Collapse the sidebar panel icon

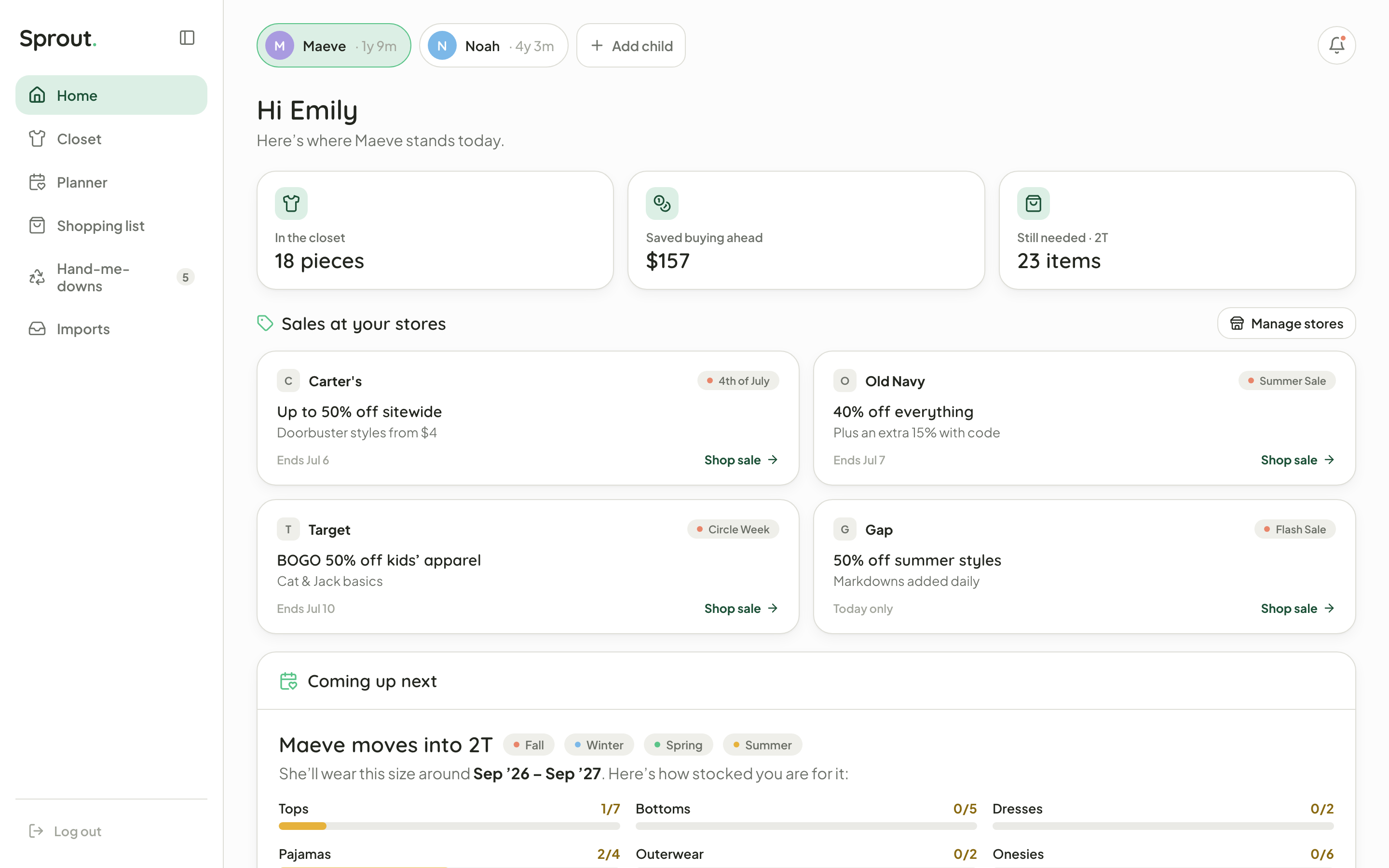point(187,38)
